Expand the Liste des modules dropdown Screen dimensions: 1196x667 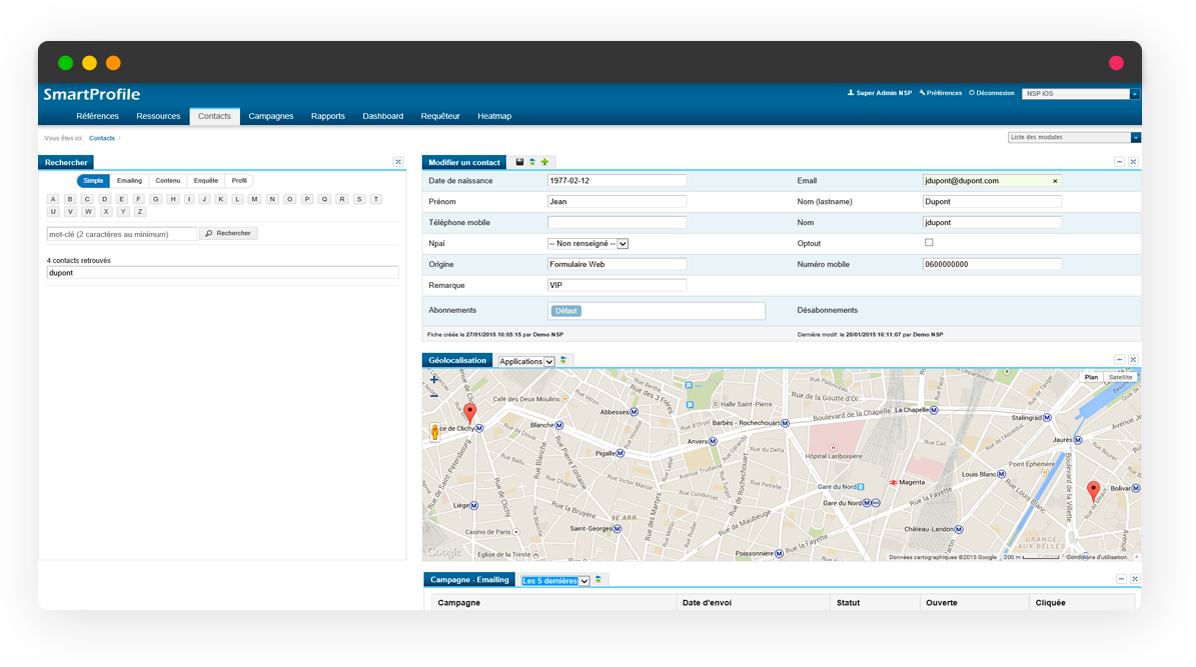pos(1135,137)
